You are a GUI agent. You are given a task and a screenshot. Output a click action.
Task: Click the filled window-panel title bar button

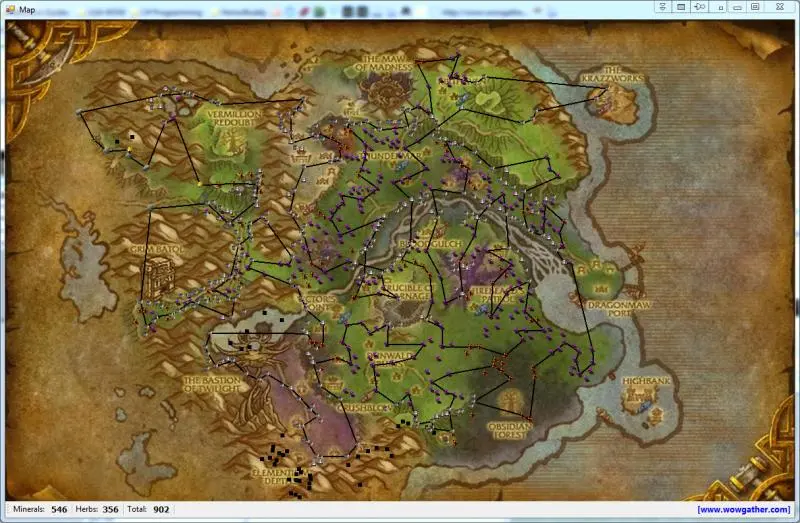681,7
